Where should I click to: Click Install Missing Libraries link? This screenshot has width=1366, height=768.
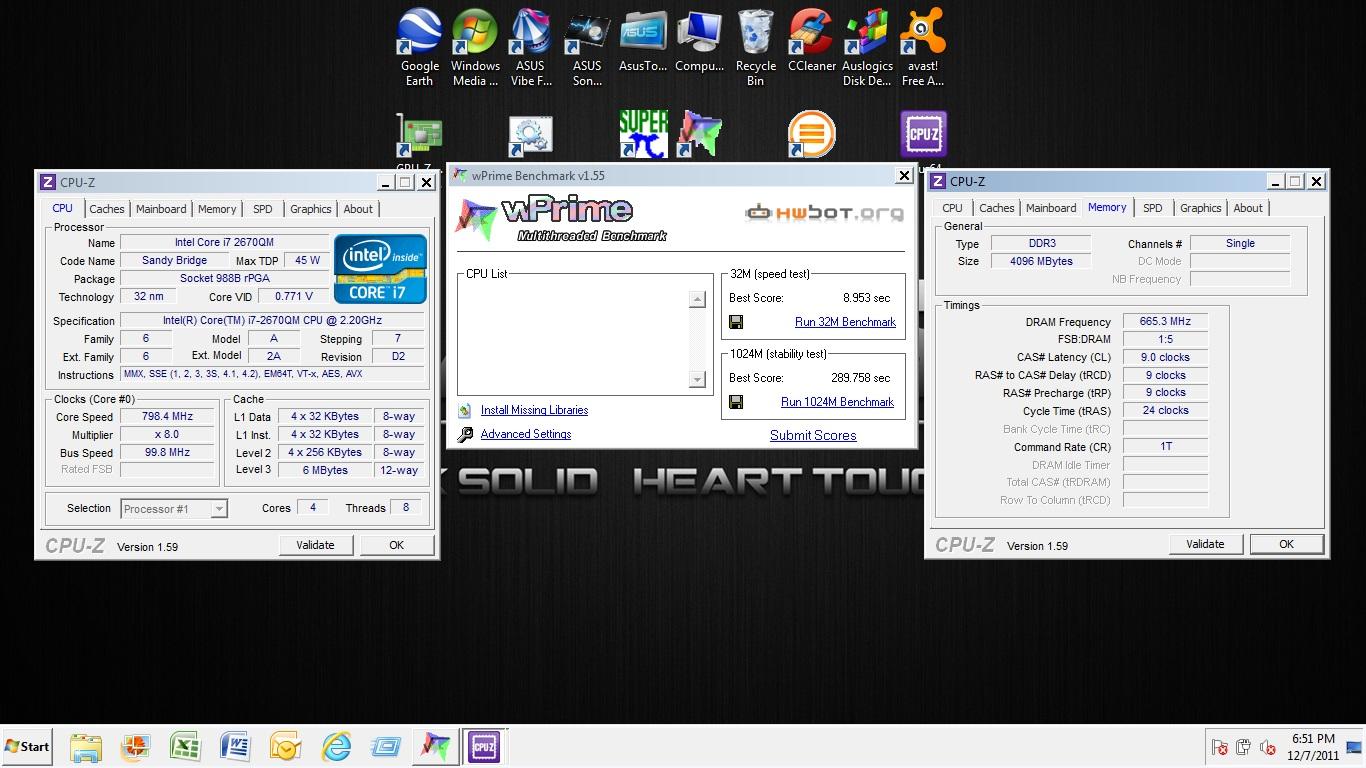tap(534, 410)
